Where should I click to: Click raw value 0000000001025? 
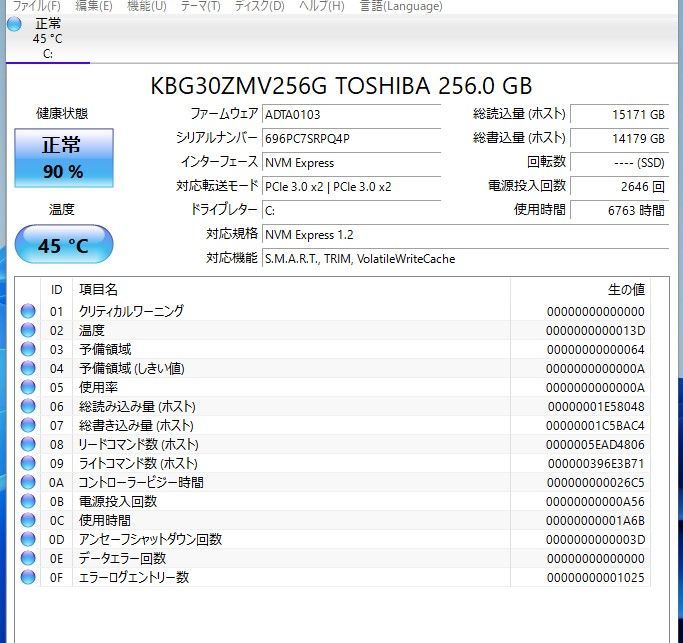point(595,578)
